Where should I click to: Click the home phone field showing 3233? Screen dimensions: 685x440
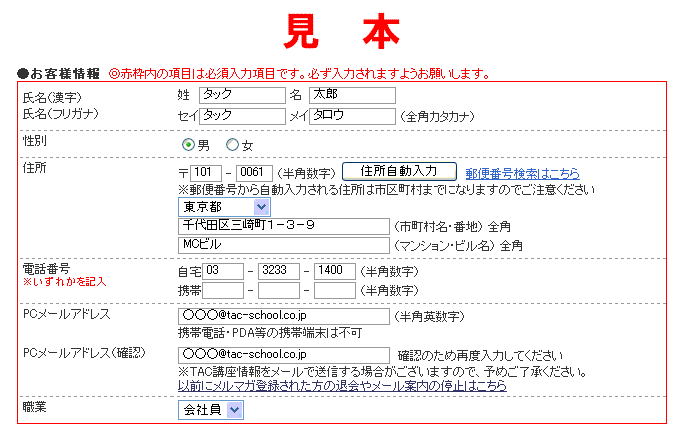279,271
